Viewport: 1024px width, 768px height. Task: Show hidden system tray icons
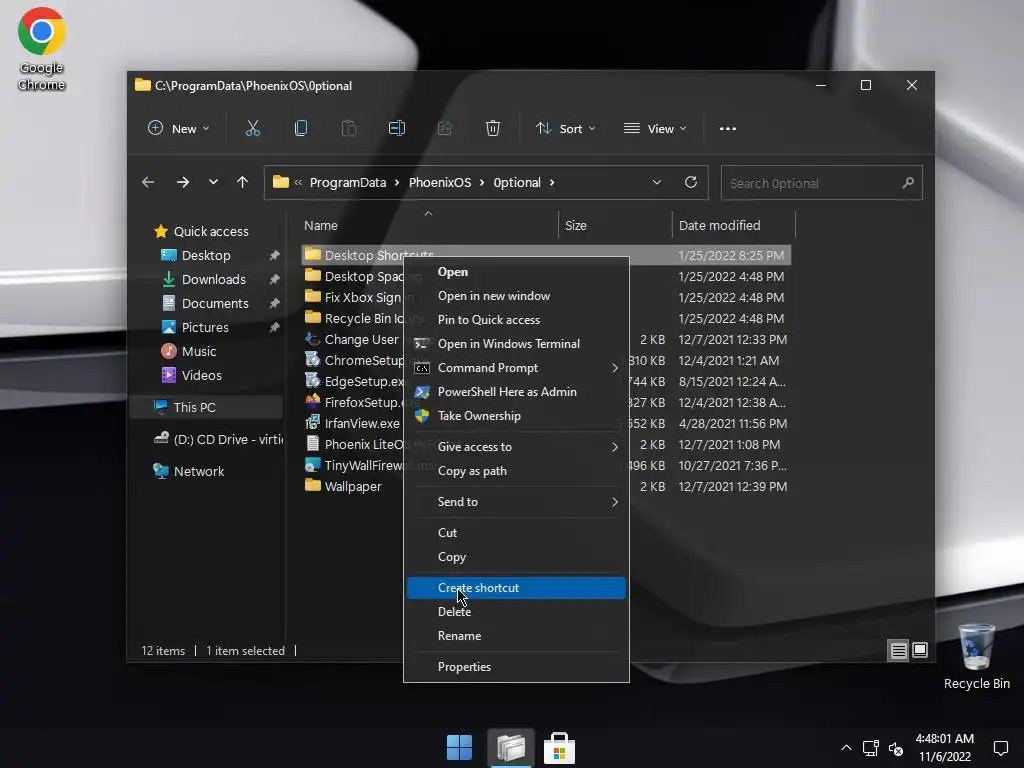coord(846,748)
